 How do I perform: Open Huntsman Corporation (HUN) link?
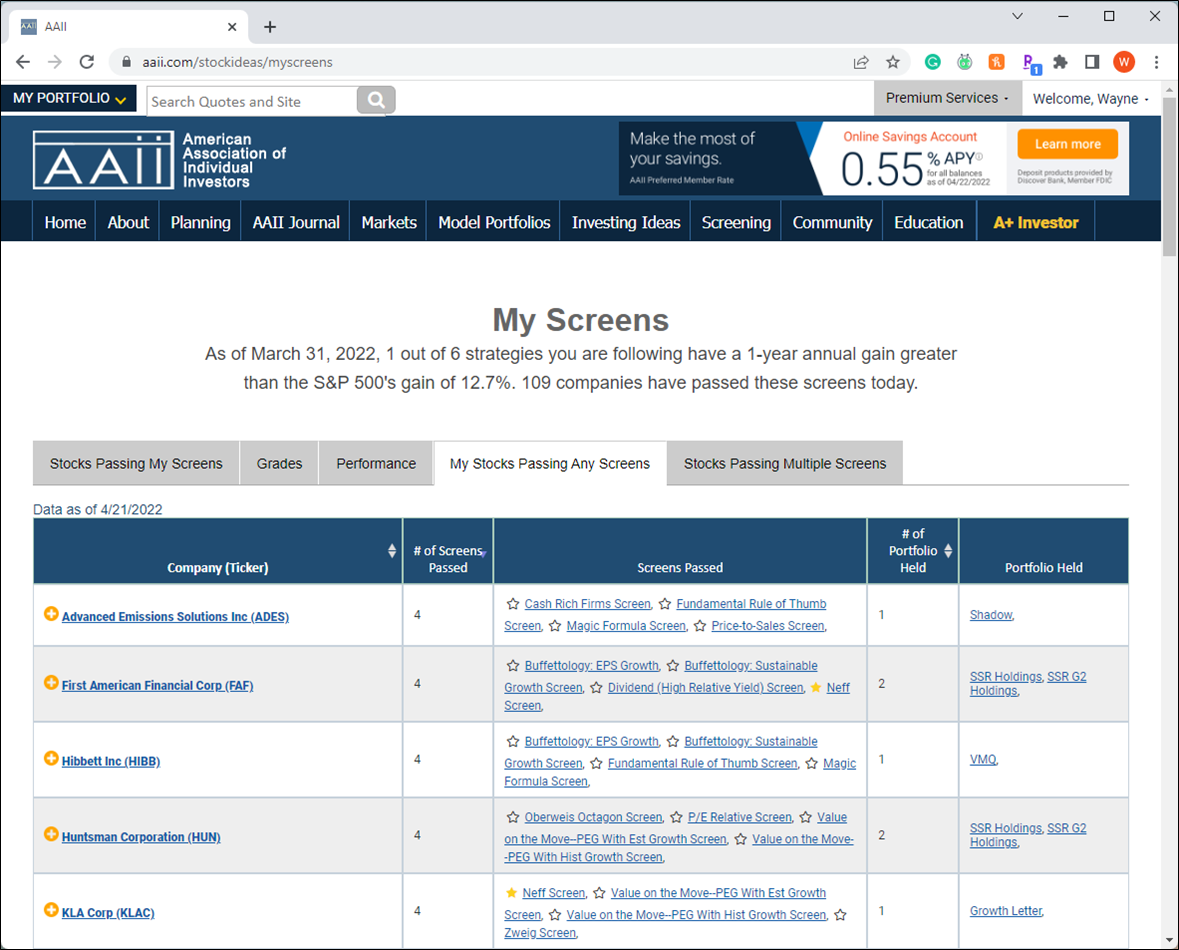pos(141,837)
